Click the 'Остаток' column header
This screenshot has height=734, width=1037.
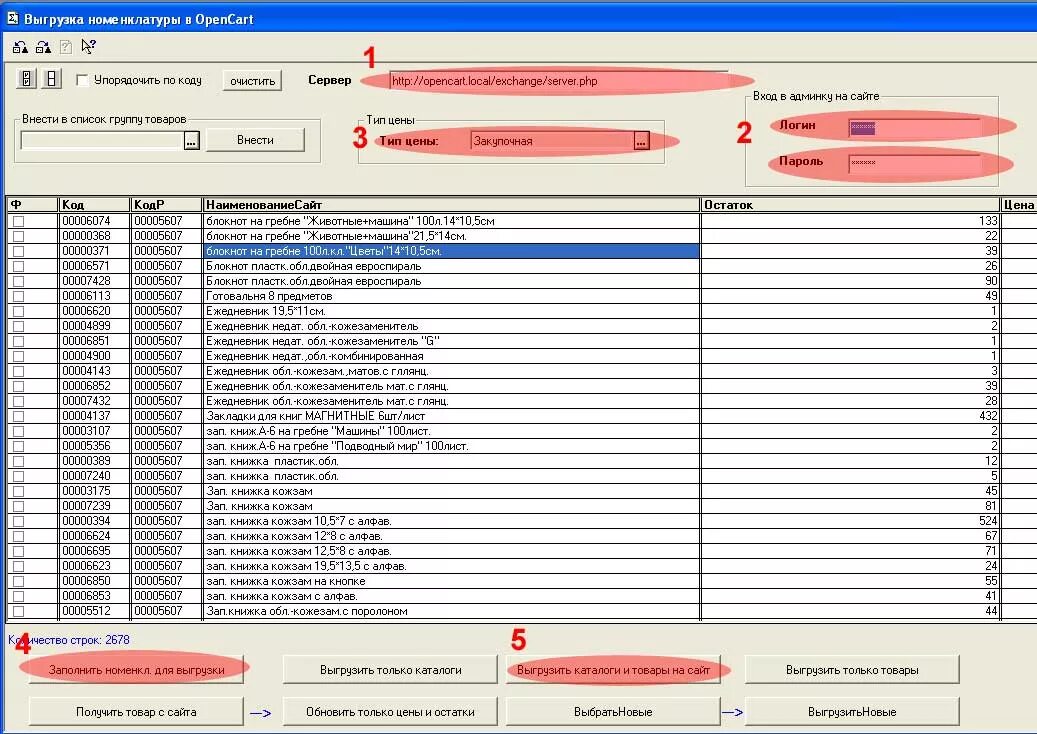[x=850, y=205]
